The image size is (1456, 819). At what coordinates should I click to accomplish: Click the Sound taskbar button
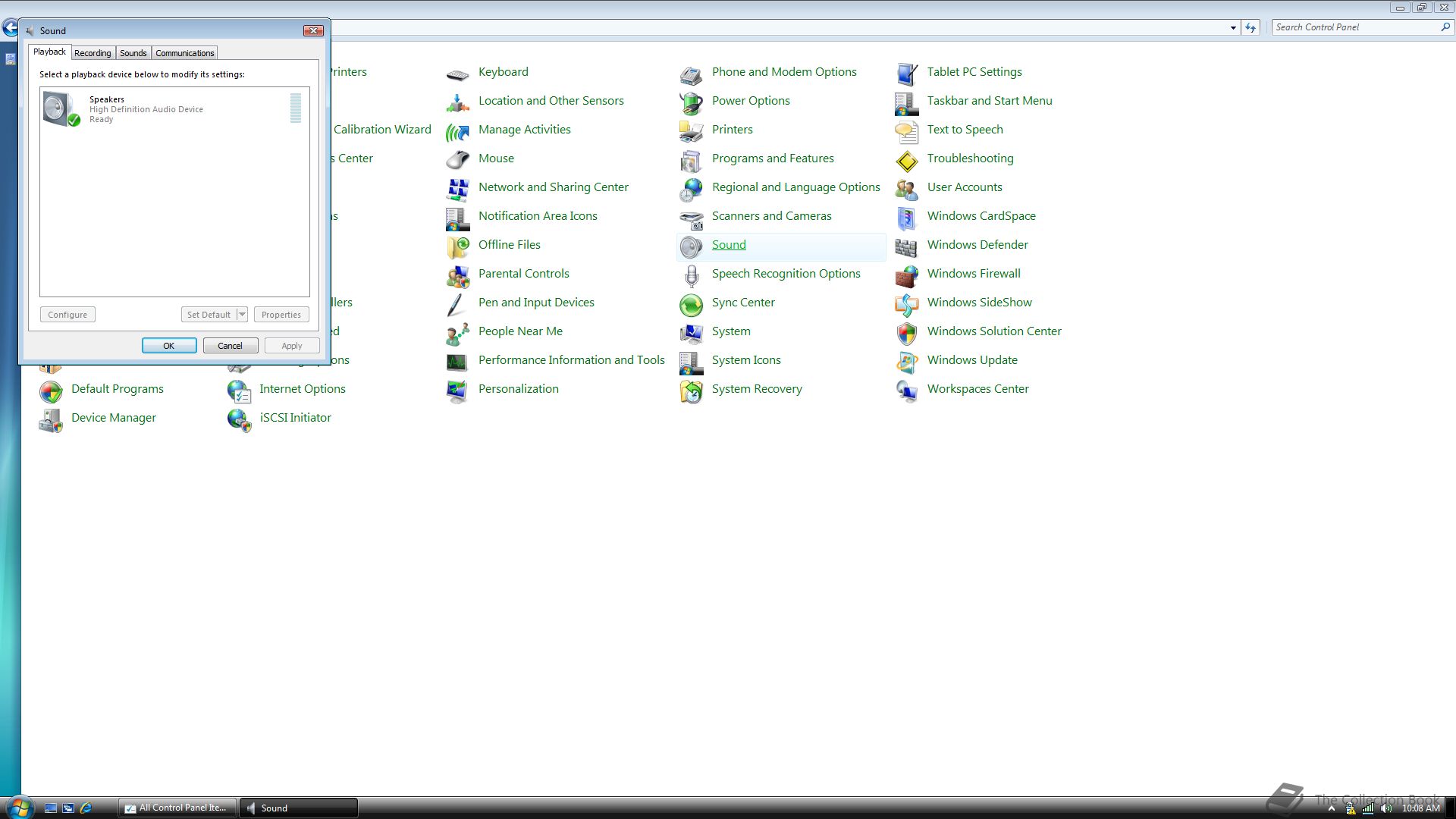click(299, 808)
